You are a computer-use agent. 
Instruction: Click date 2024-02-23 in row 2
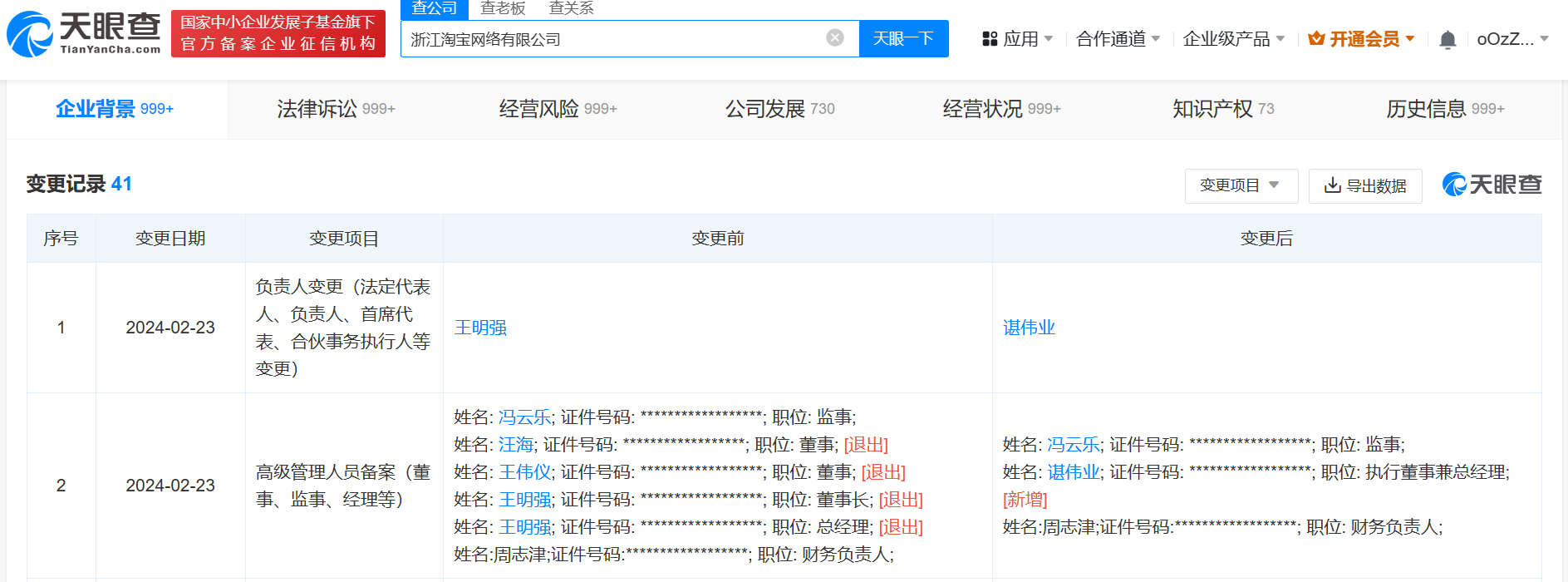coord(170,486)
